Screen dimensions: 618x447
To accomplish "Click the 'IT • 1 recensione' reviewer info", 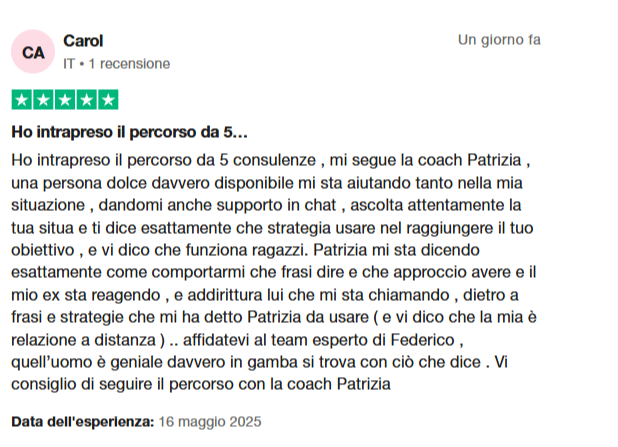I will pos(117,64).
